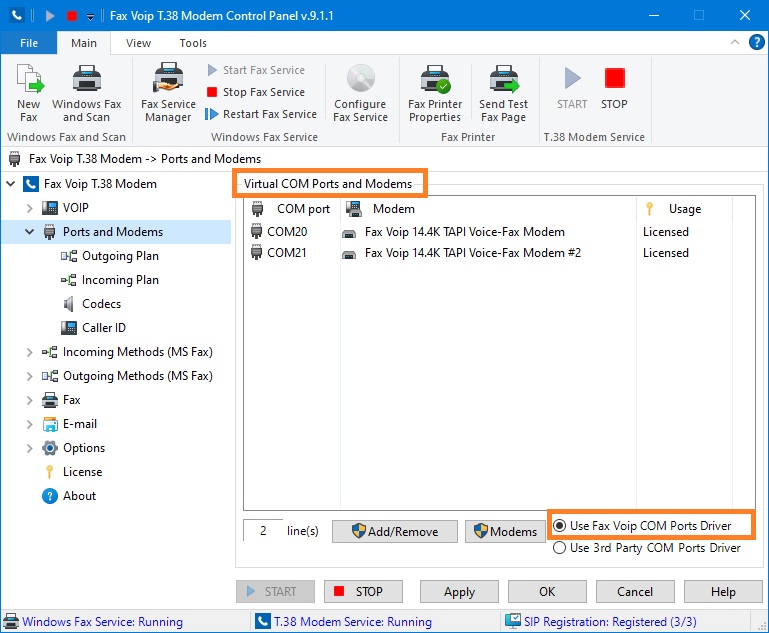This screenshot has height=633, width=769.
Task: Expand the Options tree node
Action: tap(29, 448)
